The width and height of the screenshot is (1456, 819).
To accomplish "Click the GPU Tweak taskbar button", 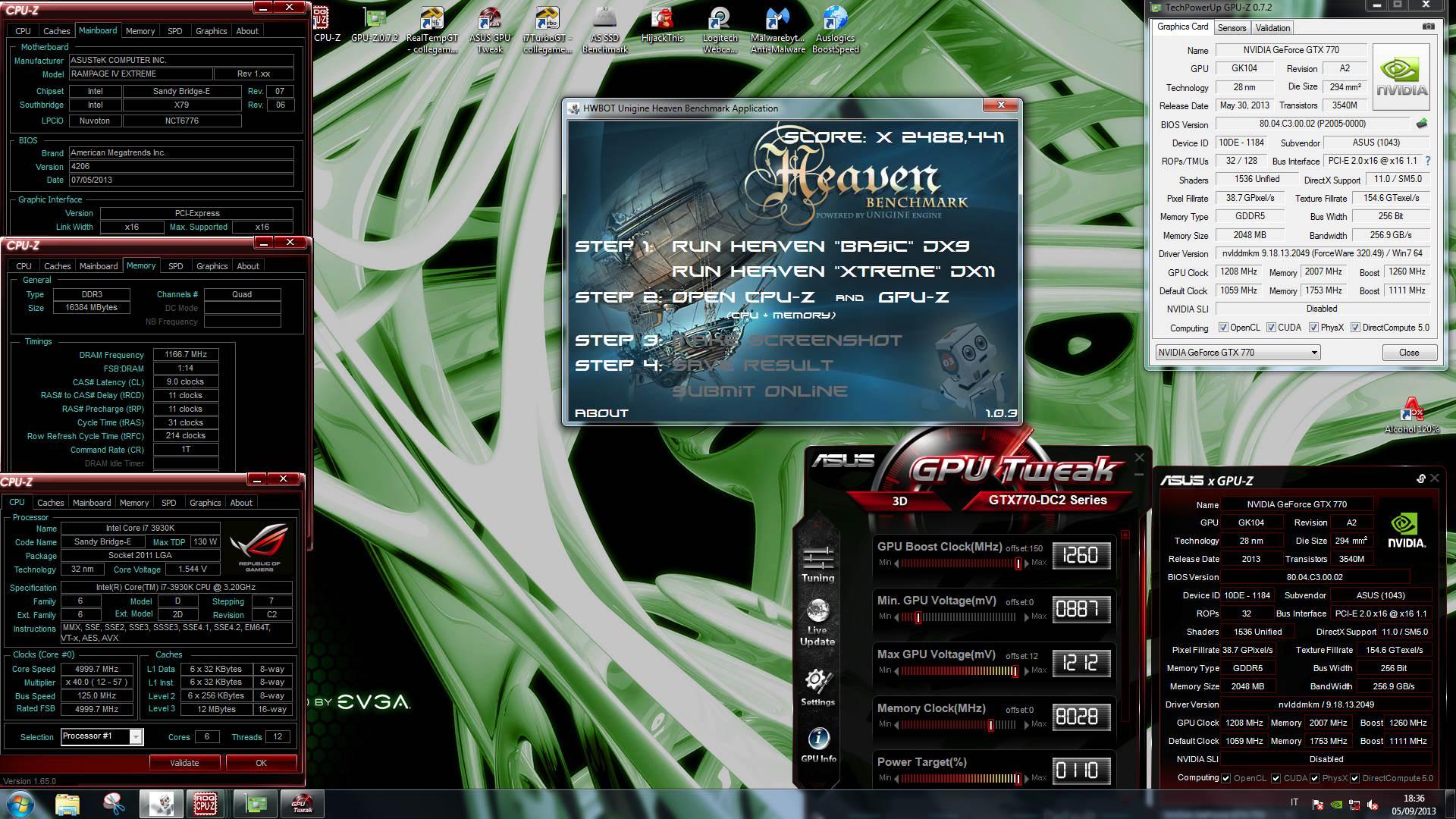I will (x=302, y=804).
